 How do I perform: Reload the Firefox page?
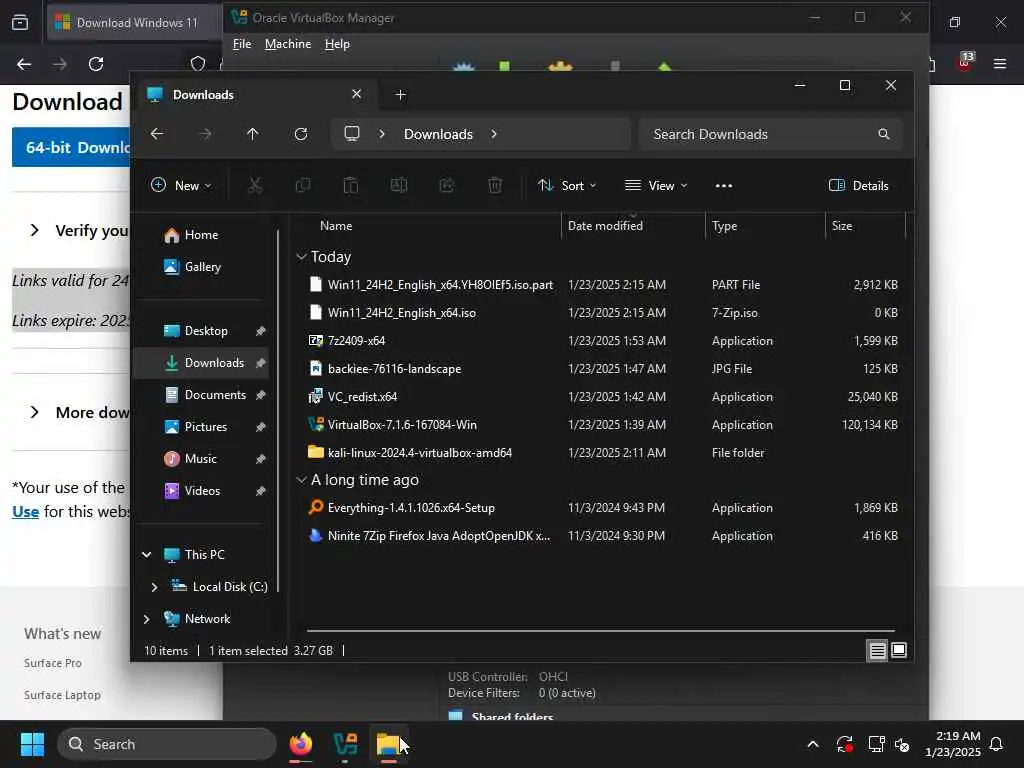[96, 64]
